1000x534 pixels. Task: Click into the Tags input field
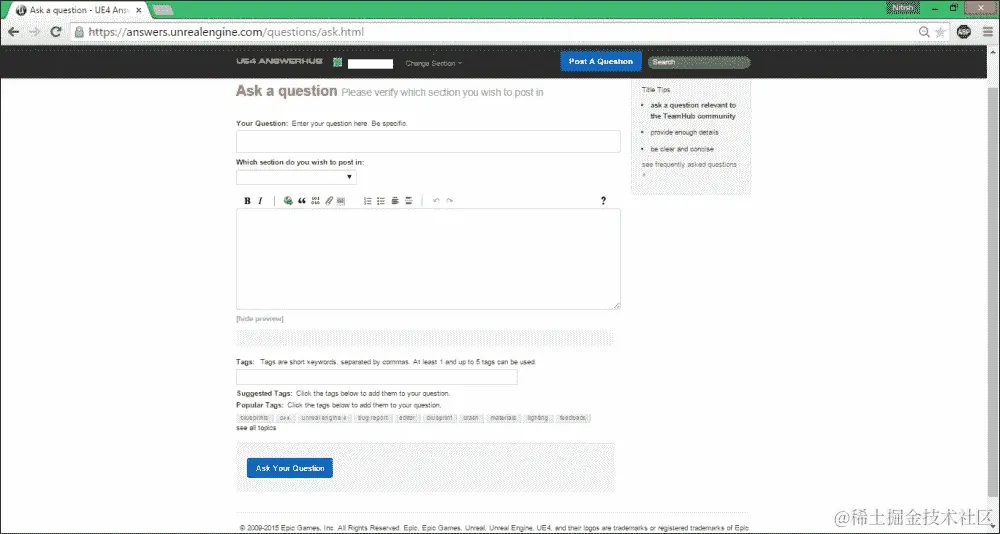point(377,376)
